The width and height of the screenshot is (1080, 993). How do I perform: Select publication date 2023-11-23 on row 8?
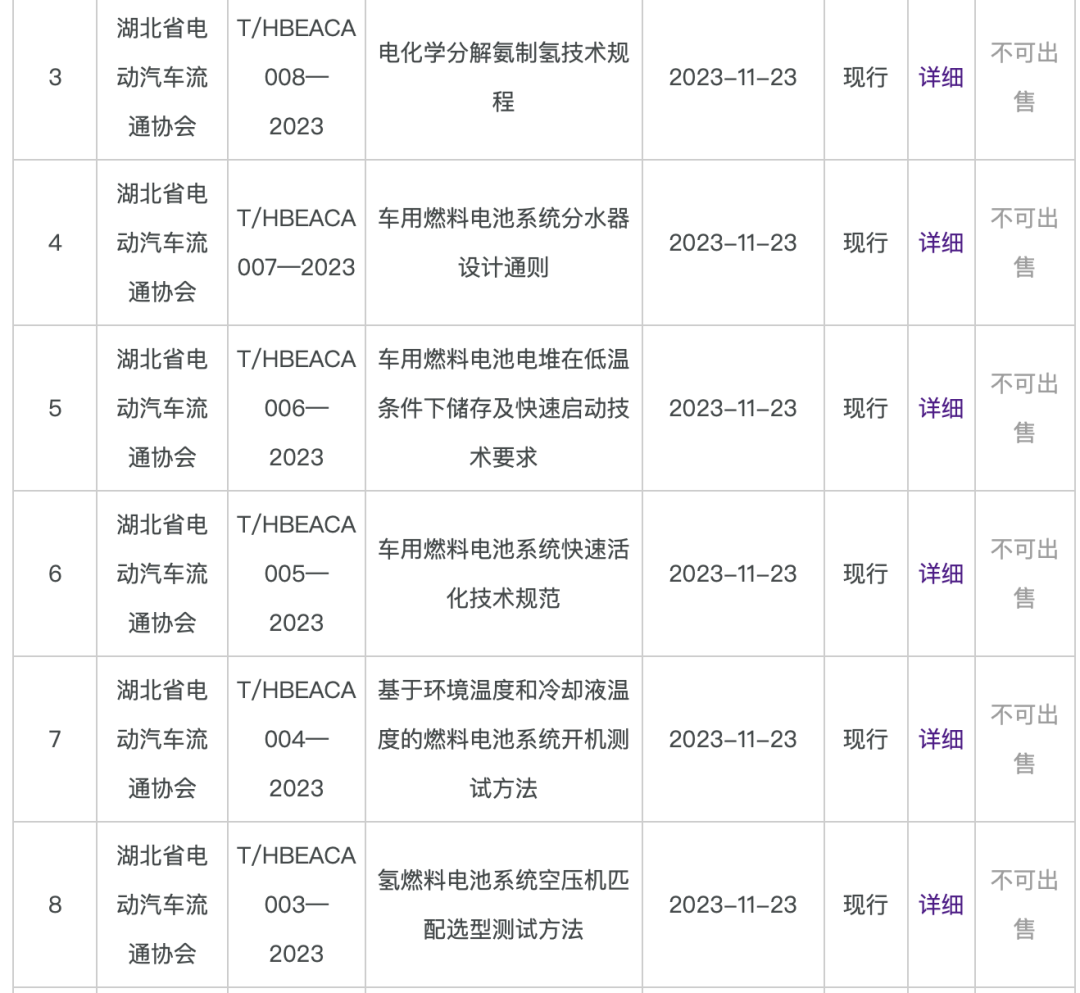point(733,905)
